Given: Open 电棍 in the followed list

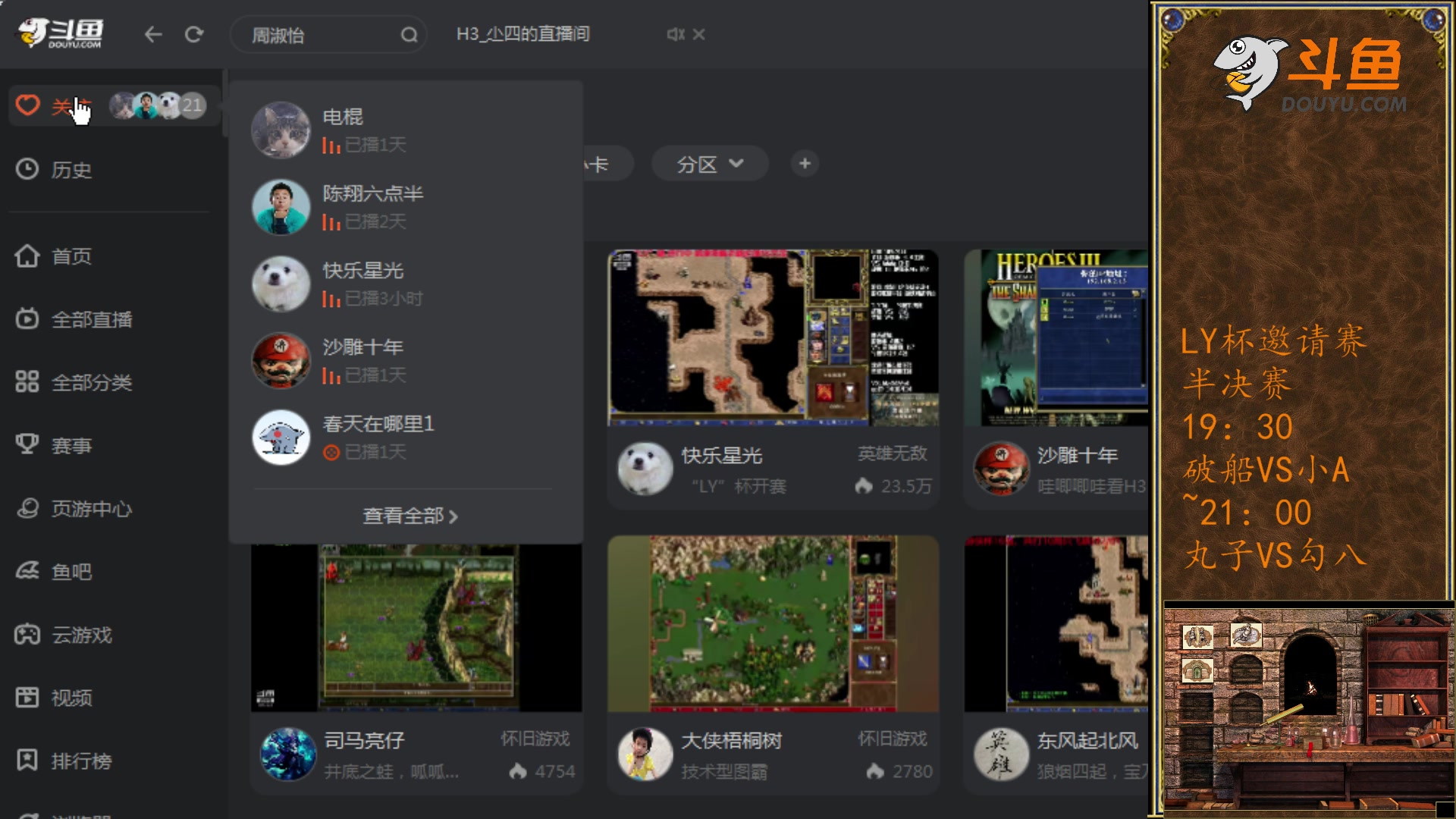Looking at the screenshot, I should [406, 130].
